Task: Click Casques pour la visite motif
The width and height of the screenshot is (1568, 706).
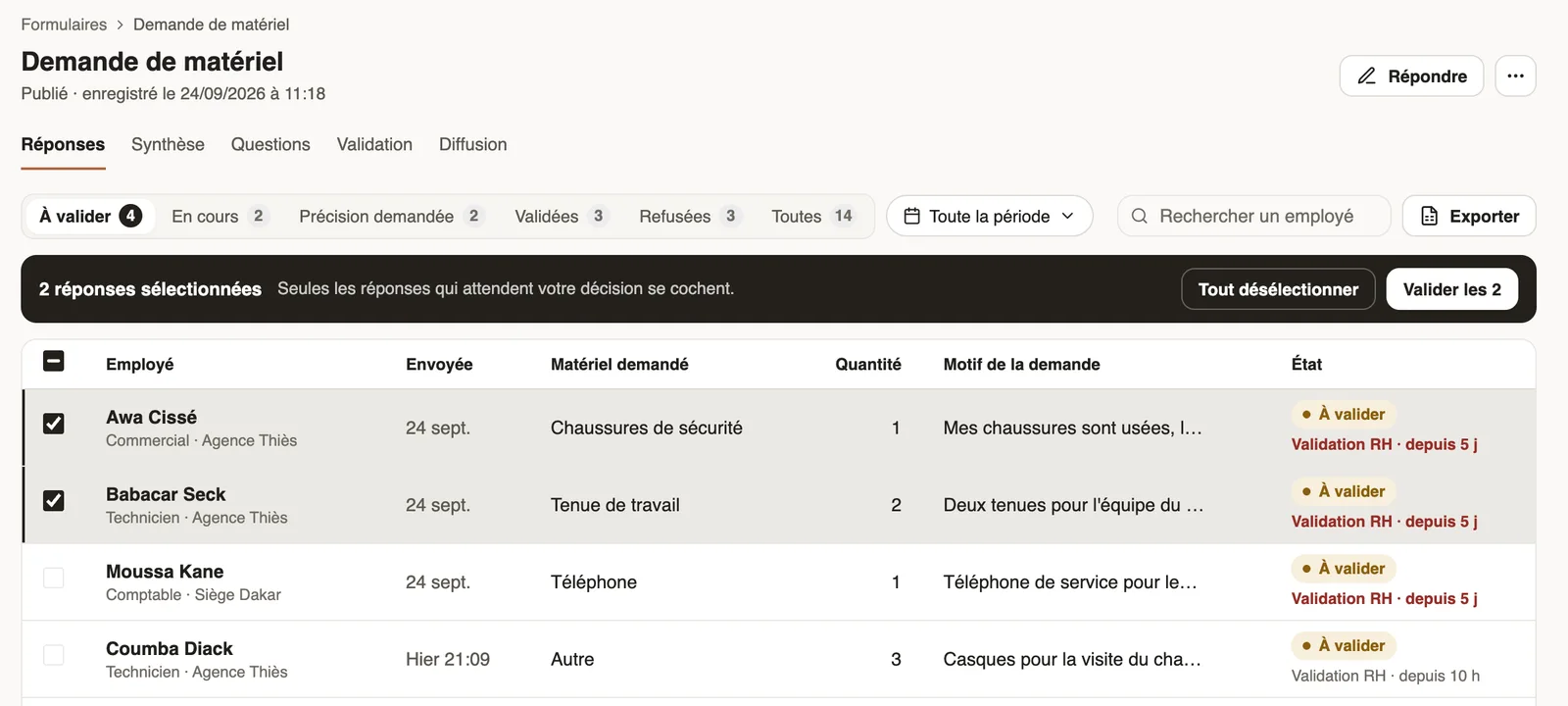Action: 1072,659
